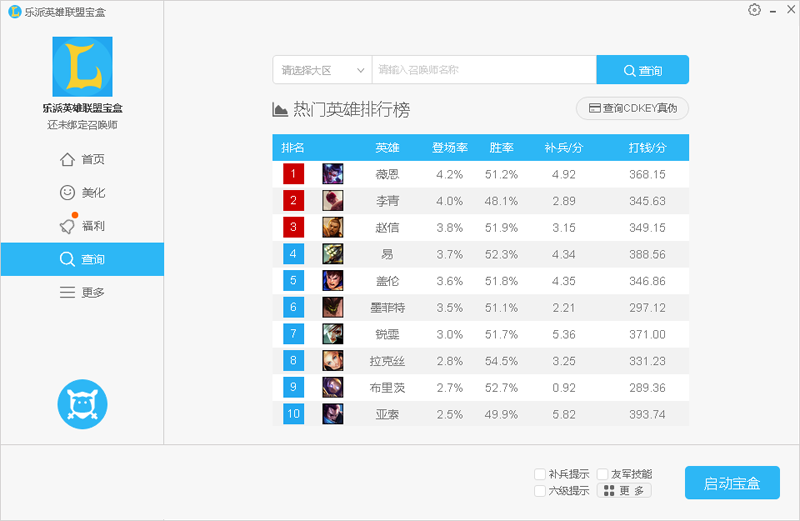Toggle the 友军技能 checkbox
800x521 pixels.
pyautogui.click(x=603, y=474)
